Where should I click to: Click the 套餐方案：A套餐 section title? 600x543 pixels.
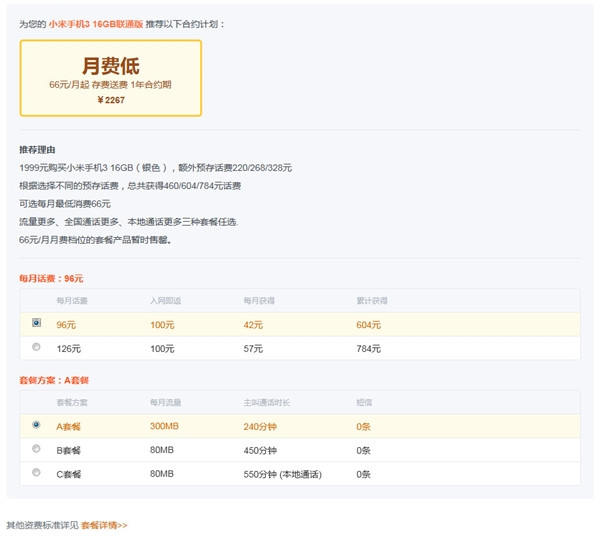coord(54,380)
